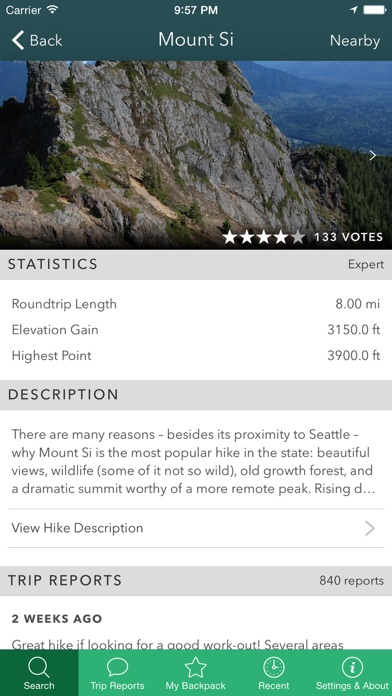Open Trip Reports speech bubble tab

pos(118,667)
